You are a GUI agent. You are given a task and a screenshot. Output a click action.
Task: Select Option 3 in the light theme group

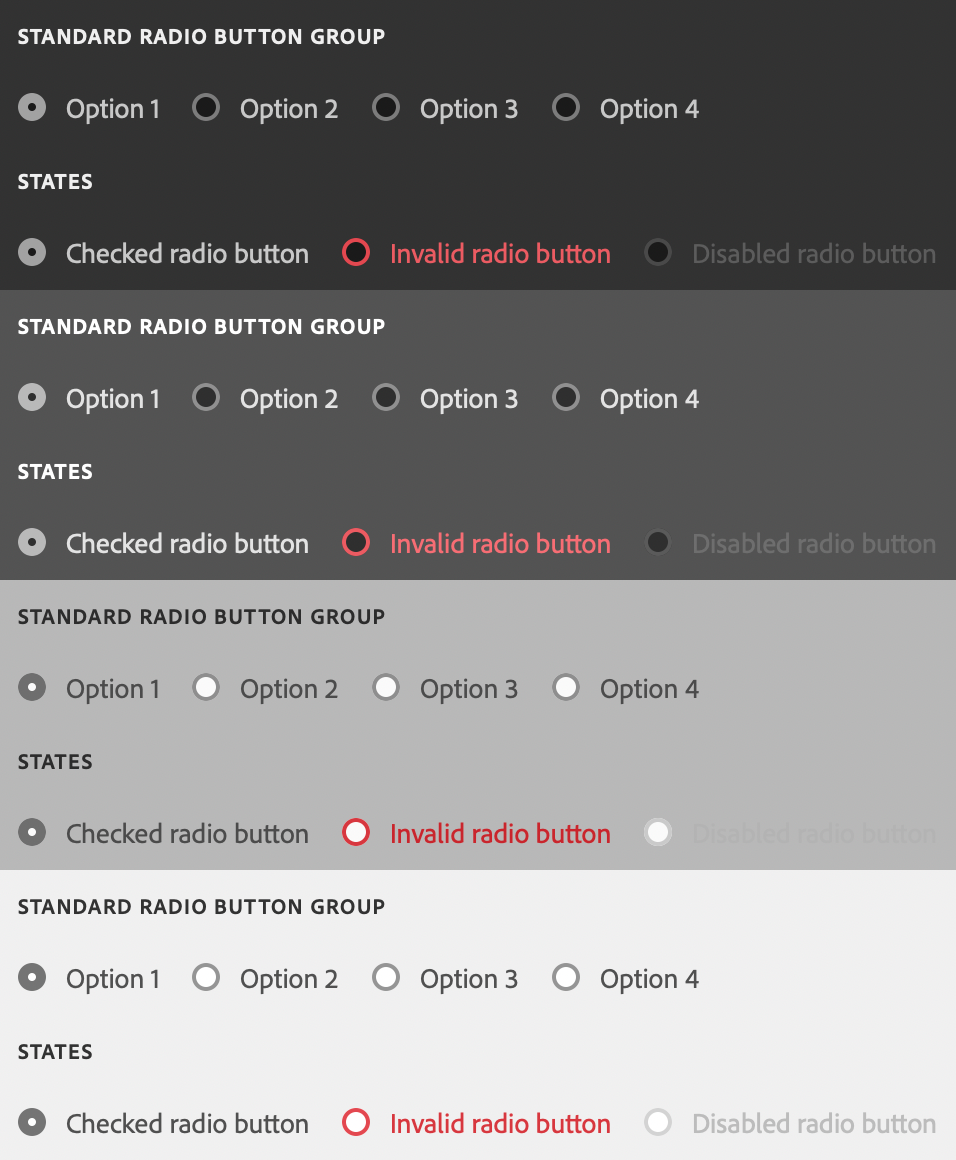(386, 978)
